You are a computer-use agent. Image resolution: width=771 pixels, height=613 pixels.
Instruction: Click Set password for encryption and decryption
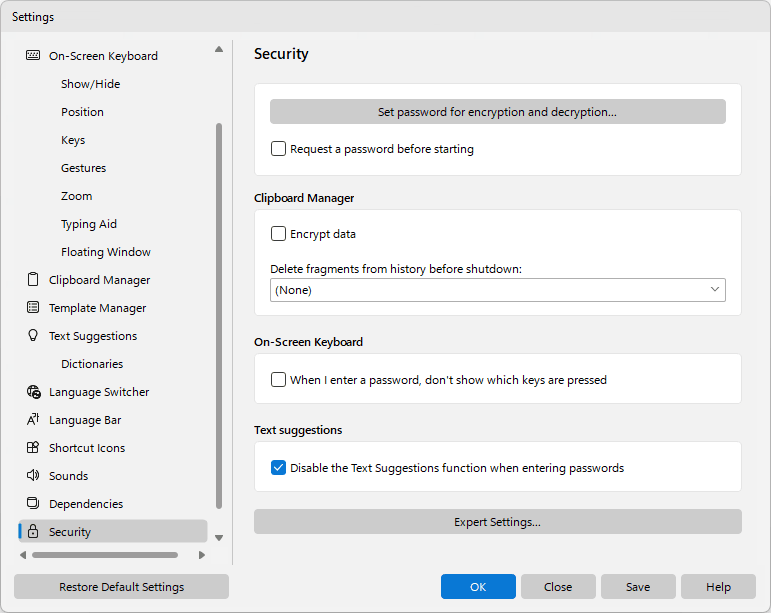tap(498, 112)
